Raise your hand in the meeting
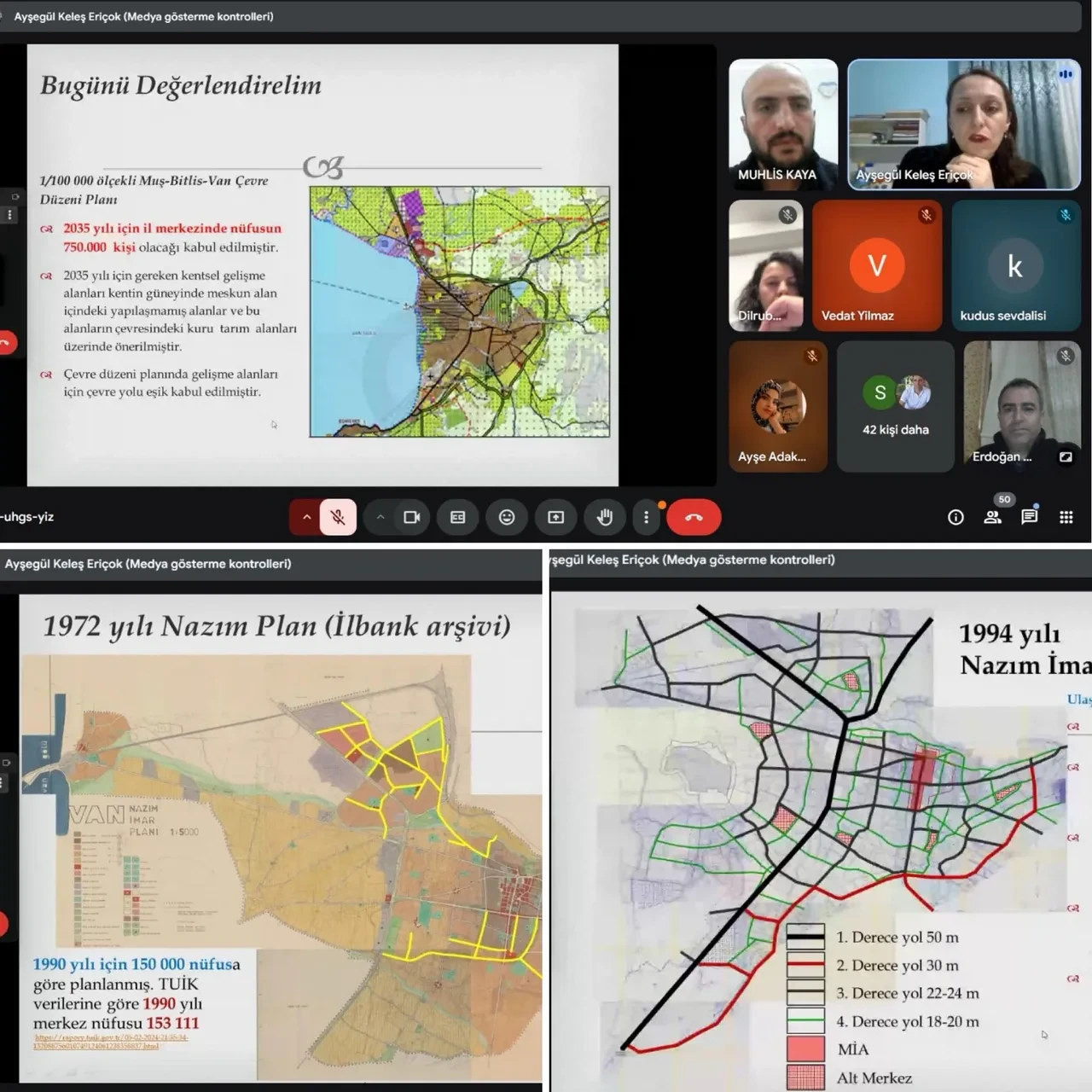Viewport: 1092px width, 1092px height. click(605, 517)
